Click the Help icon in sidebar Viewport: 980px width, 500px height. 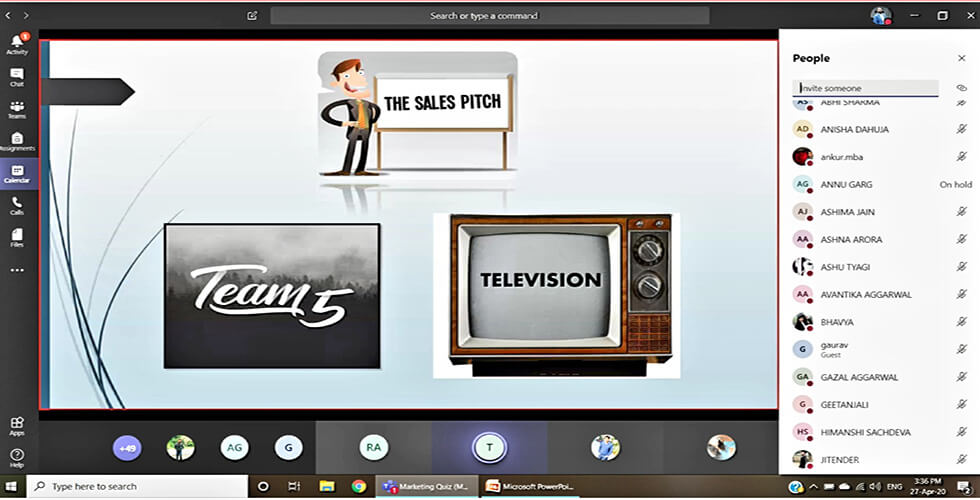16,458
